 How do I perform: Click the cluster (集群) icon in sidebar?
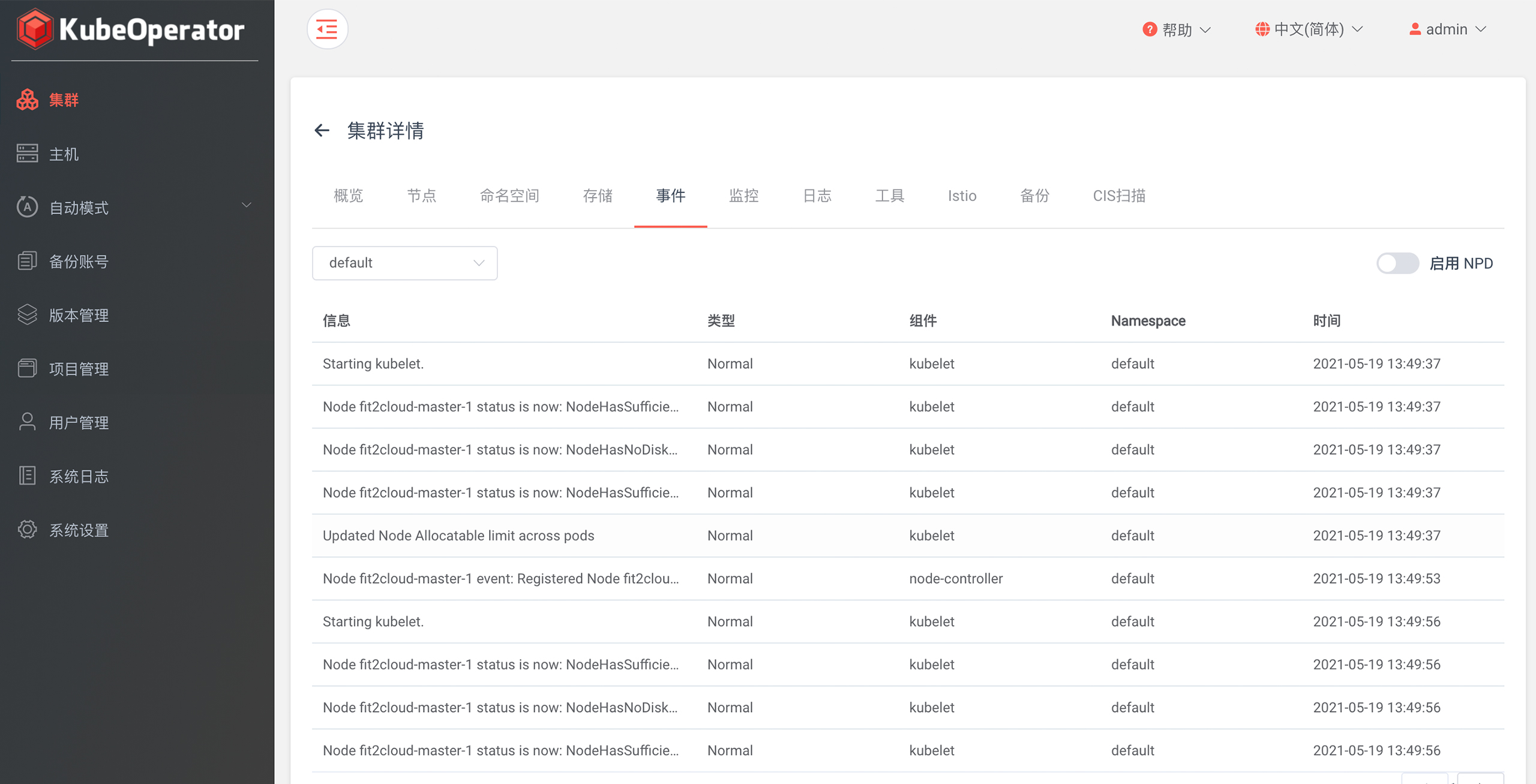(27, 100)
